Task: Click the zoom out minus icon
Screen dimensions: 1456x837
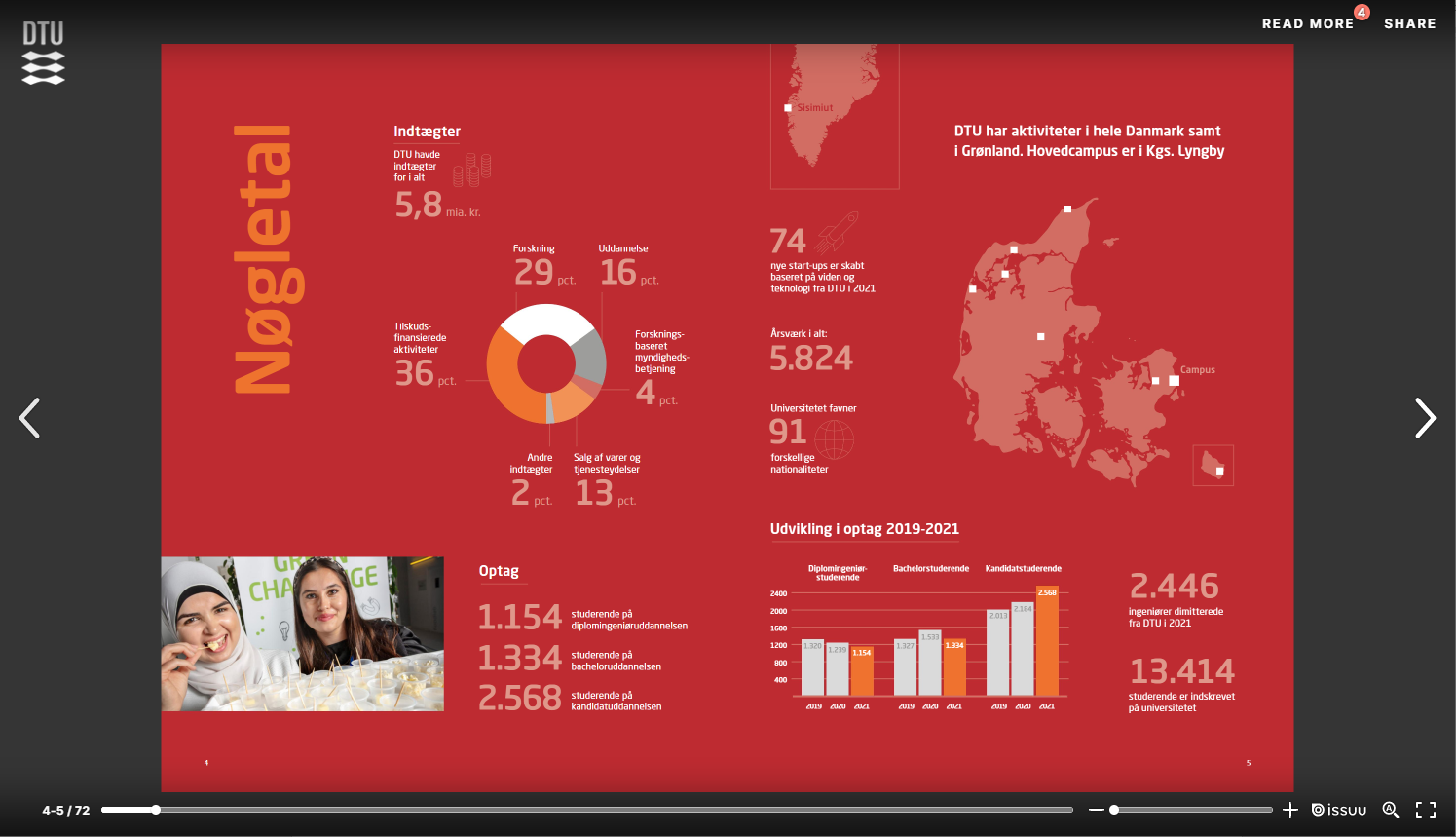Action: pyautogui.click(x=1097, y=810)
